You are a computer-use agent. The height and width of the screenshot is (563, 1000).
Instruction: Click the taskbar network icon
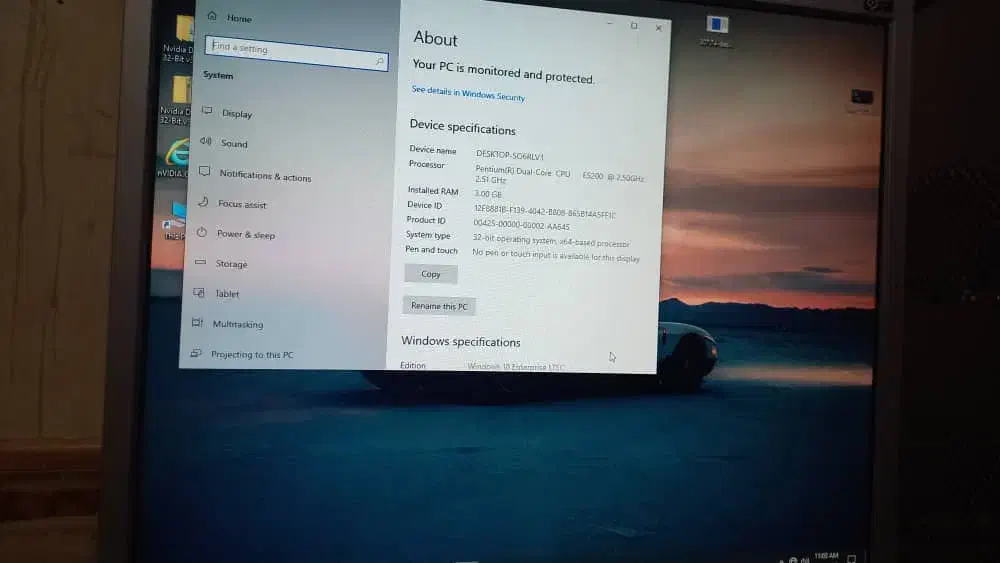click(x=793, y=560)
